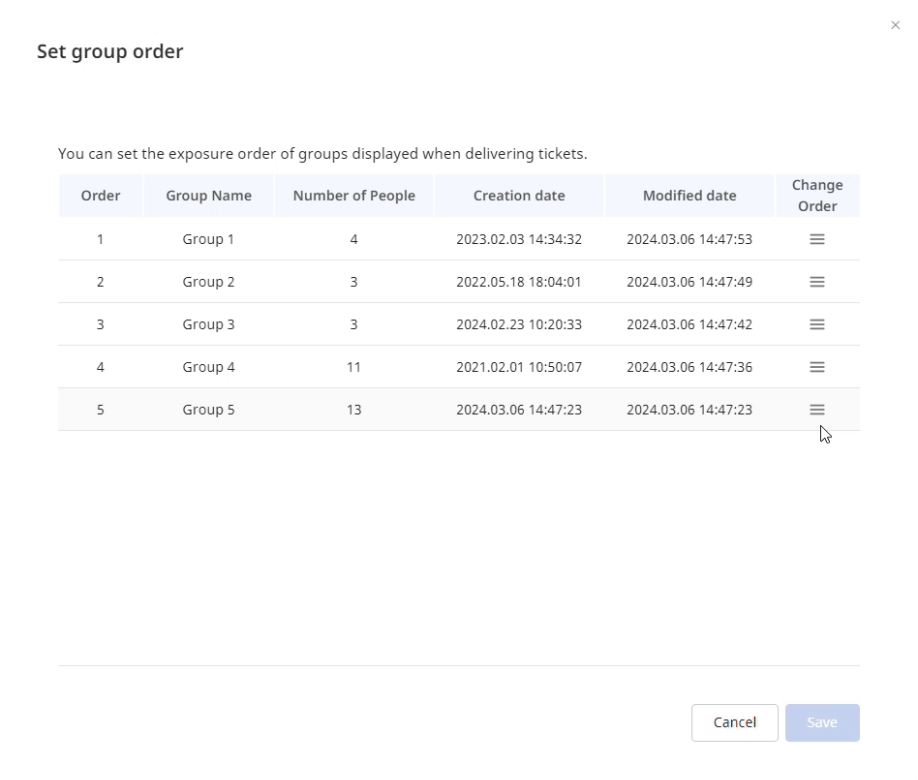The height and width of the screenshot is (780, 918).
Task: Select the Group Name column header
Action: click(208, 196)
